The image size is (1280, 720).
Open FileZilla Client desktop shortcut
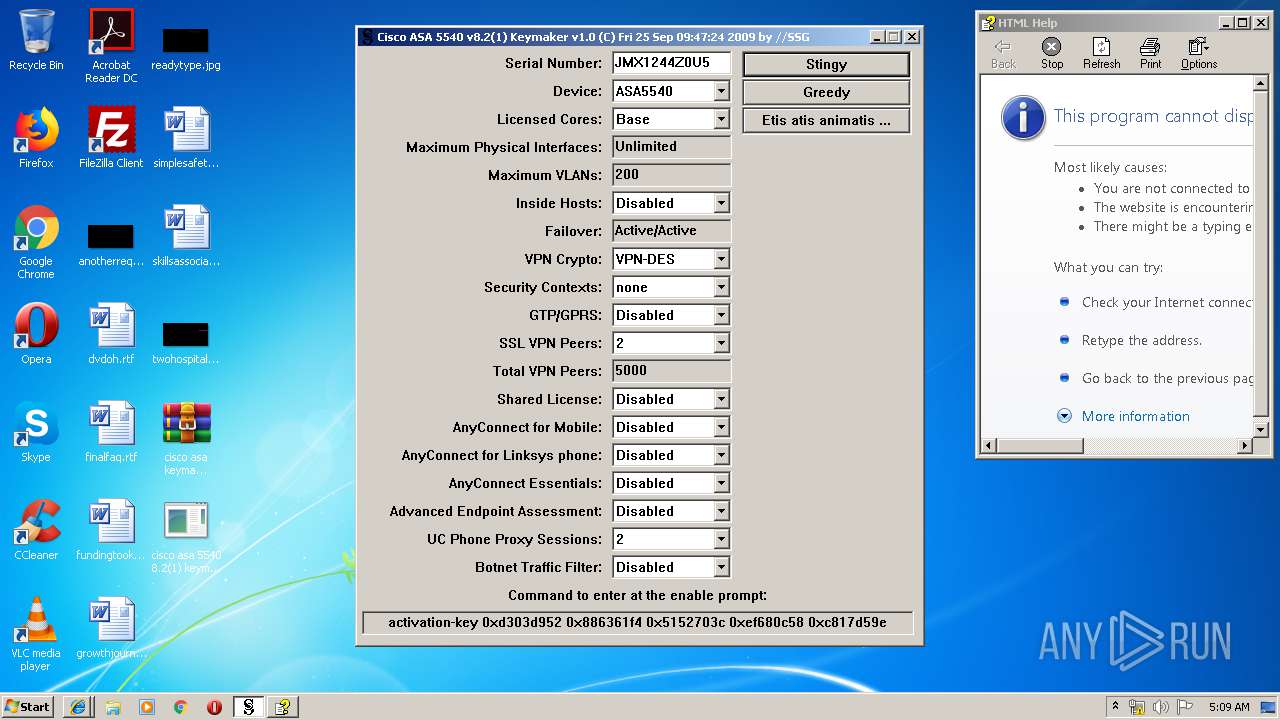(111, 138)
